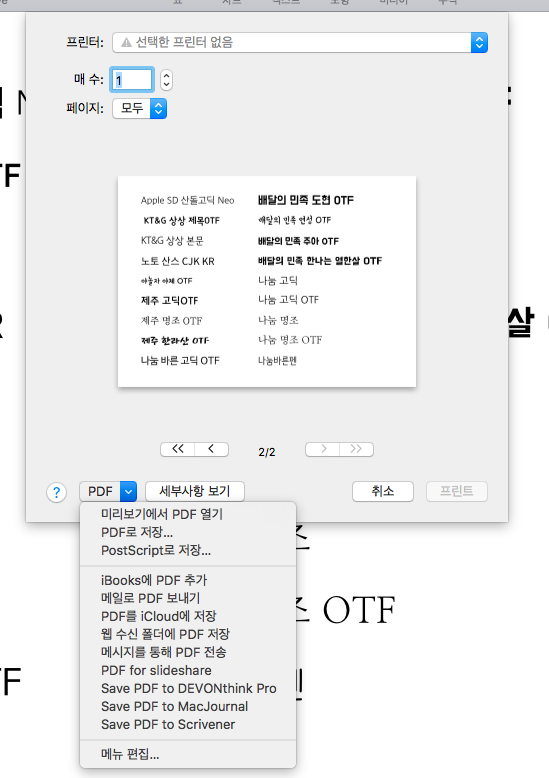The image size is (549, 778).
Task: Select Save PDF to DEVONthink Pro
Action: (188, 688)
